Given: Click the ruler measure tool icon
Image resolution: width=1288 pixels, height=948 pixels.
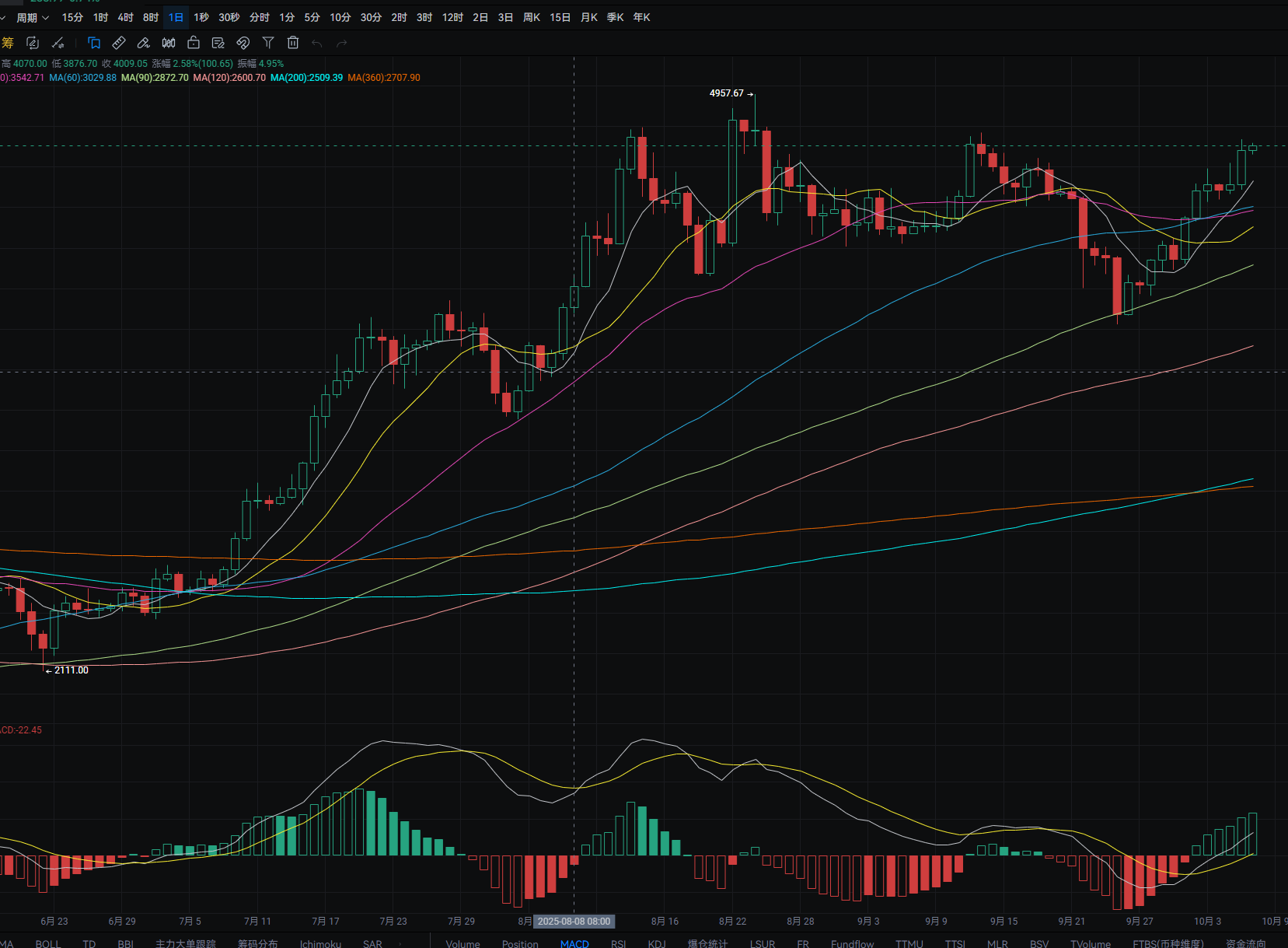Looking at the screenshot, I should coord(119,43).
